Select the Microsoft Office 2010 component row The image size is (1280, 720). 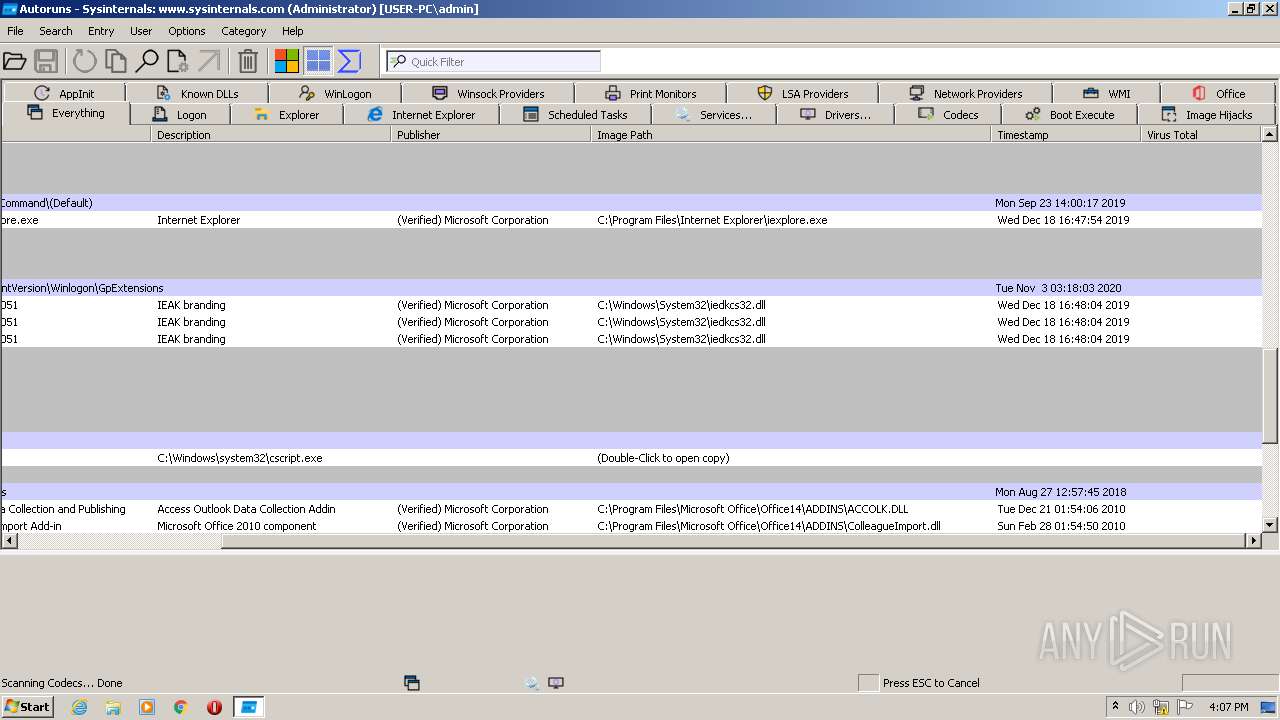pyautogui.click(x=631, y=526)
